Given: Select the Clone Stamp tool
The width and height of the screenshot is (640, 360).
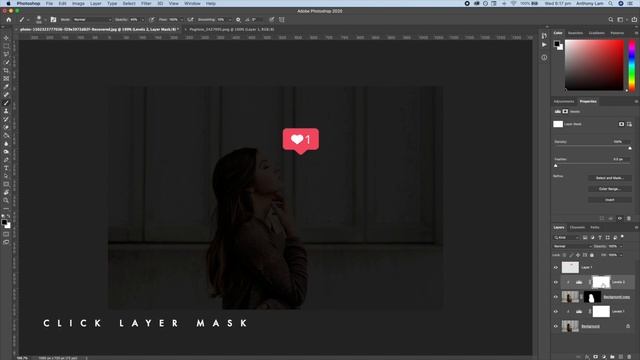Looking at the screenshot, I should pyautogui.click(x=6, y=111).
